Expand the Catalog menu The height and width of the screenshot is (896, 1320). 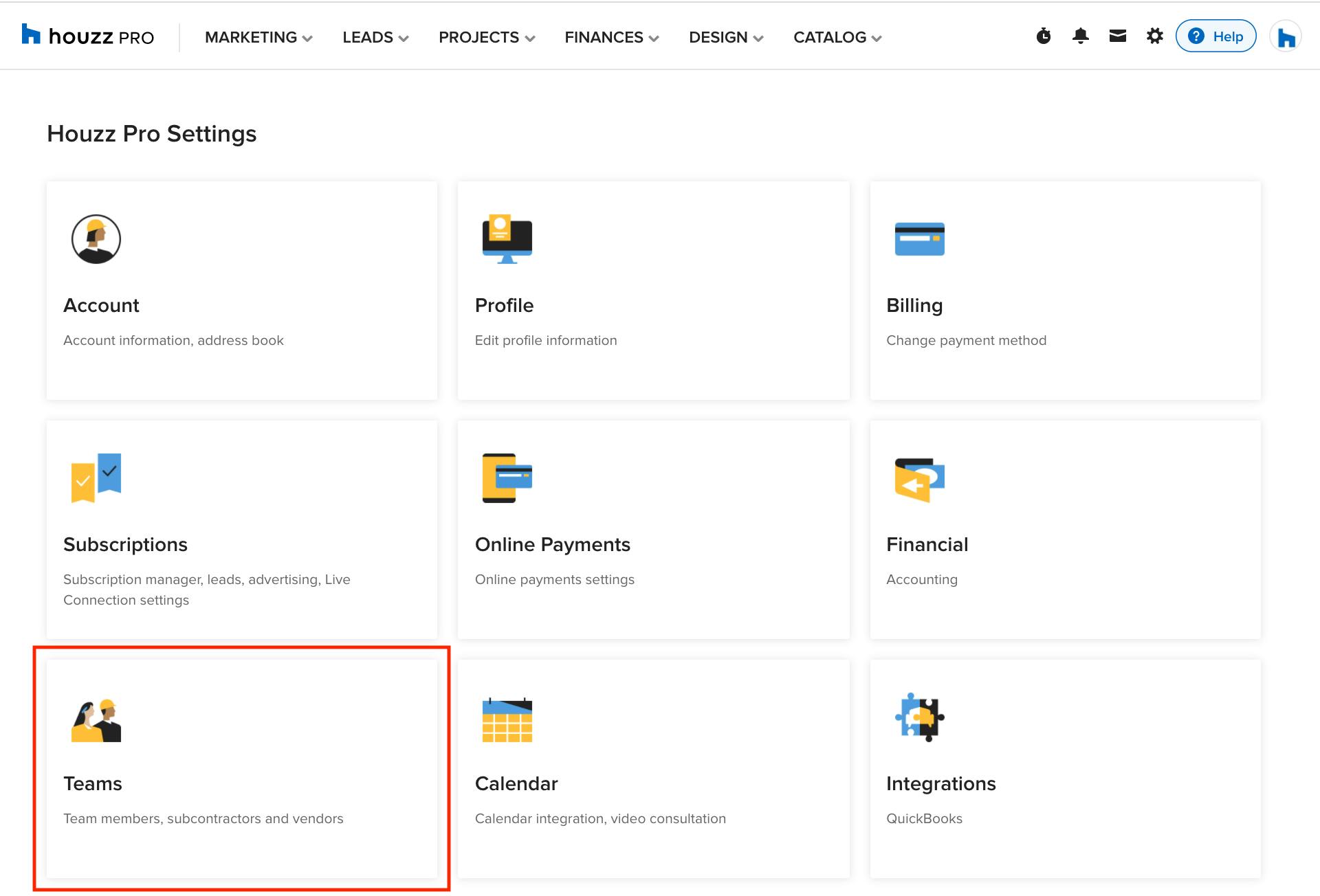pyautogui.click(x=837, y=37)
